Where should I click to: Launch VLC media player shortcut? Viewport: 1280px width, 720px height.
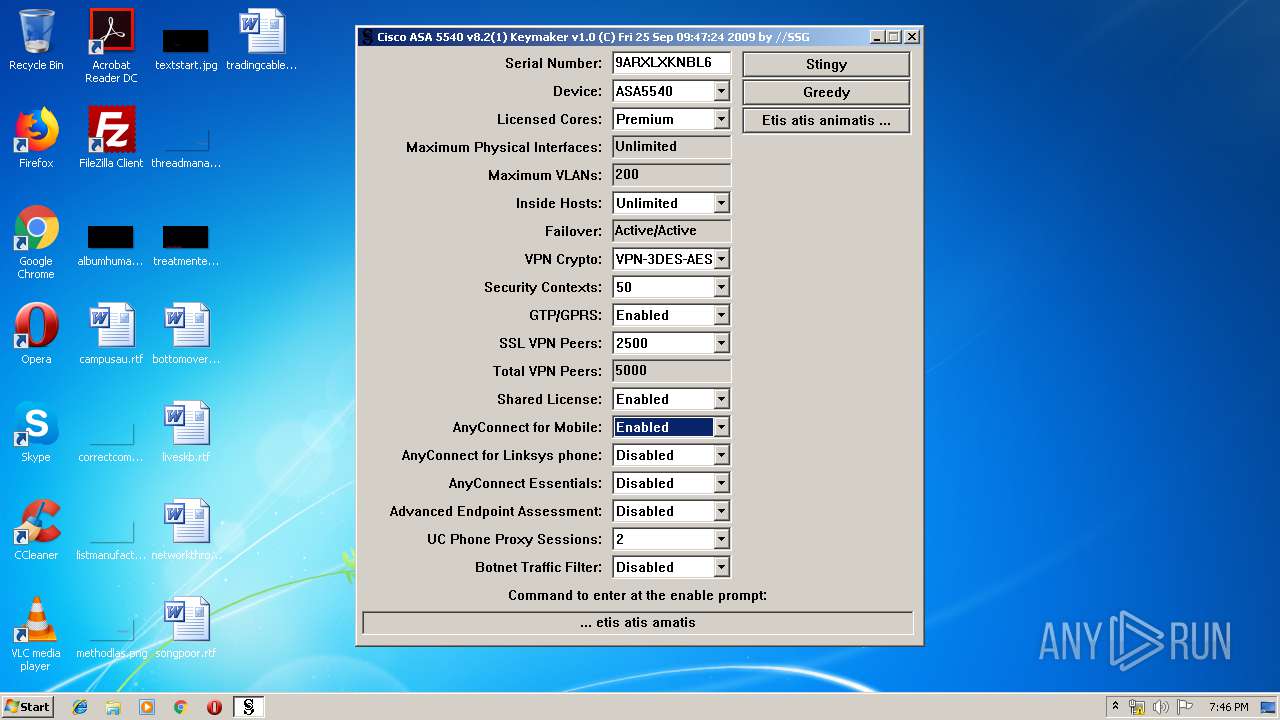[x=36, y=634]
